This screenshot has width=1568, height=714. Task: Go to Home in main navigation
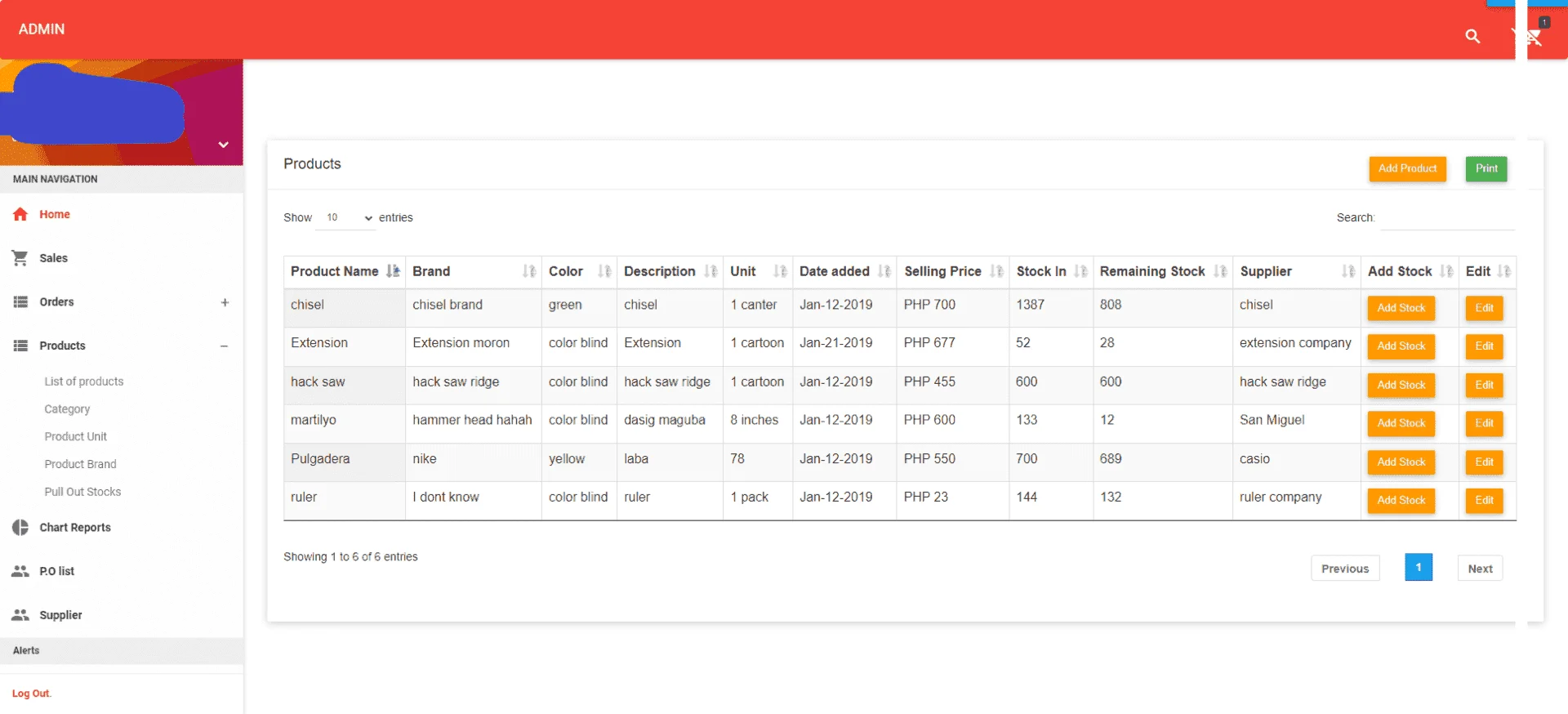tap(55, 214)
